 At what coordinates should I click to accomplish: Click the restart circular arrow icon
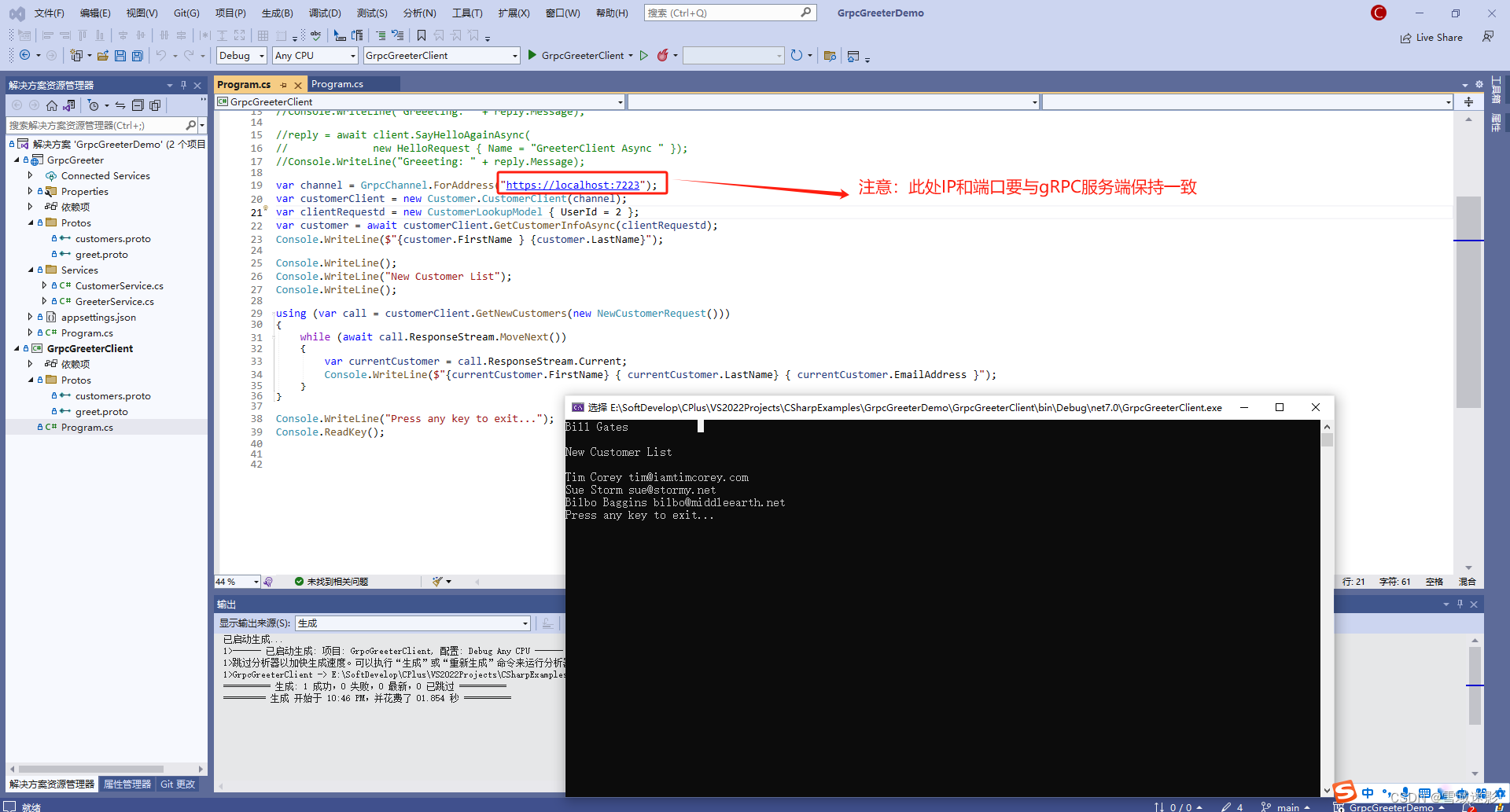point(797,55)
